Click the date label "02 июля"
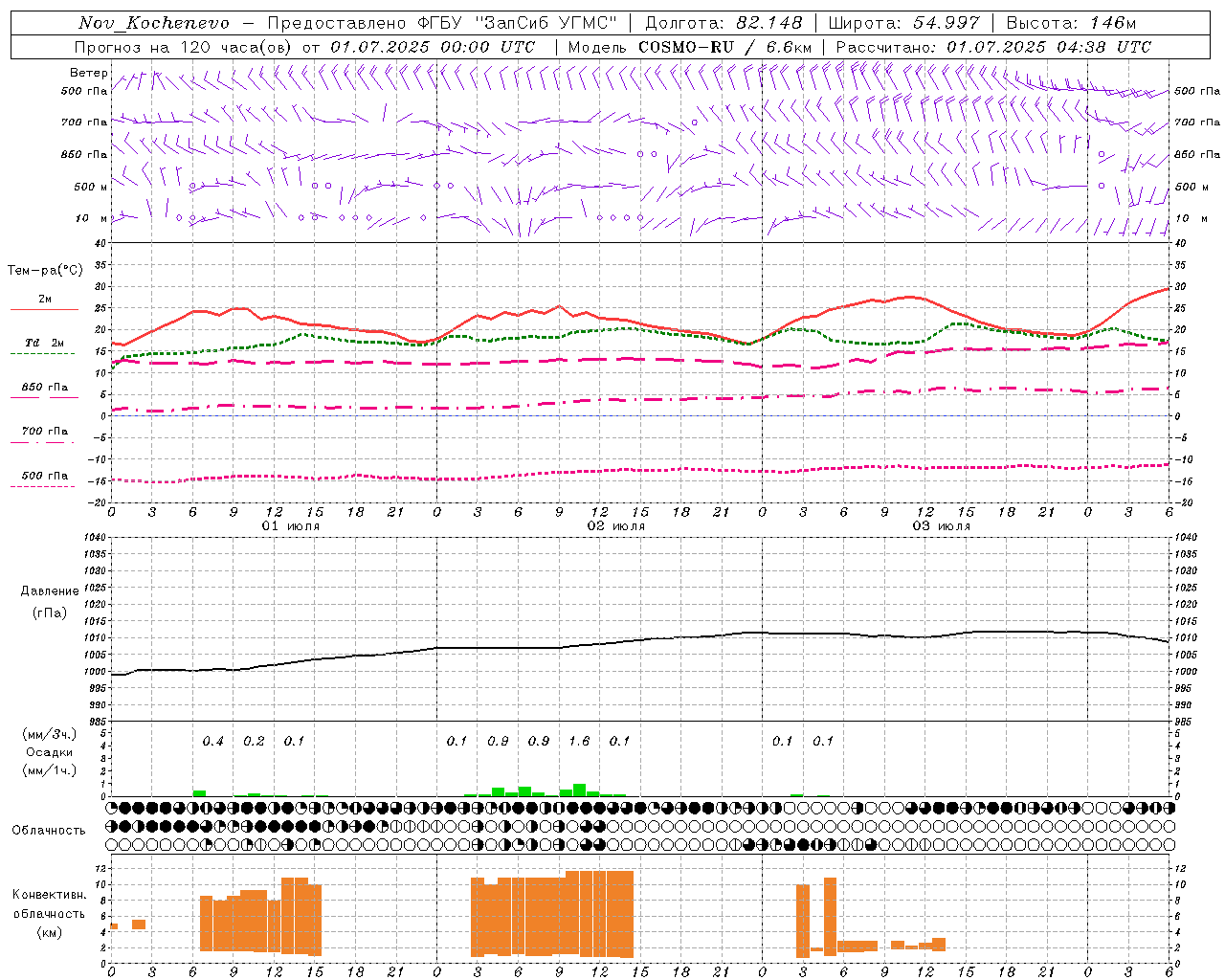This screenshot has width=1225, height=980. tap(616, 526)
